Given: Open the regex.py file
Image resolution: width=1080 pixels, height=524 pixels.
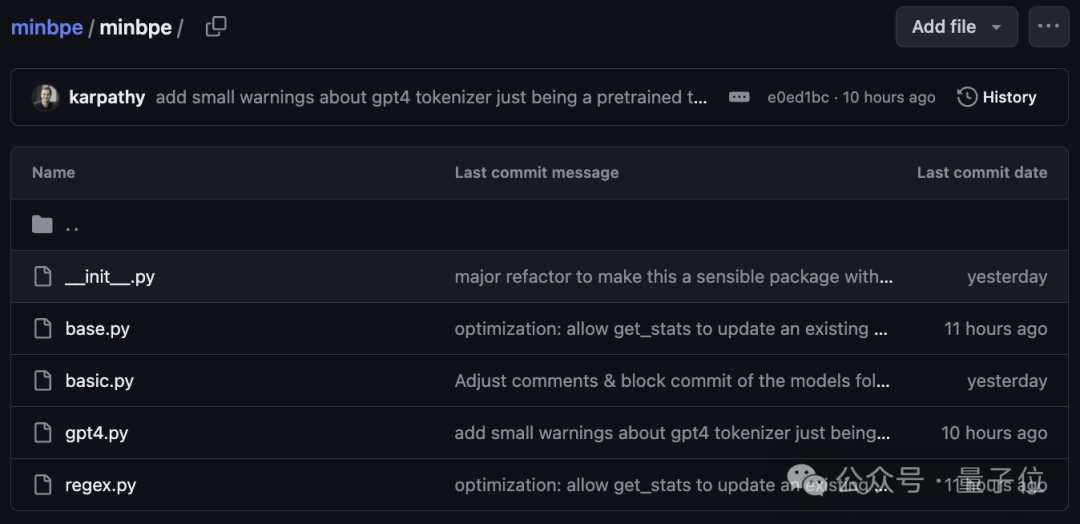Looking at the screenshot, I should (x=101, y=485).
